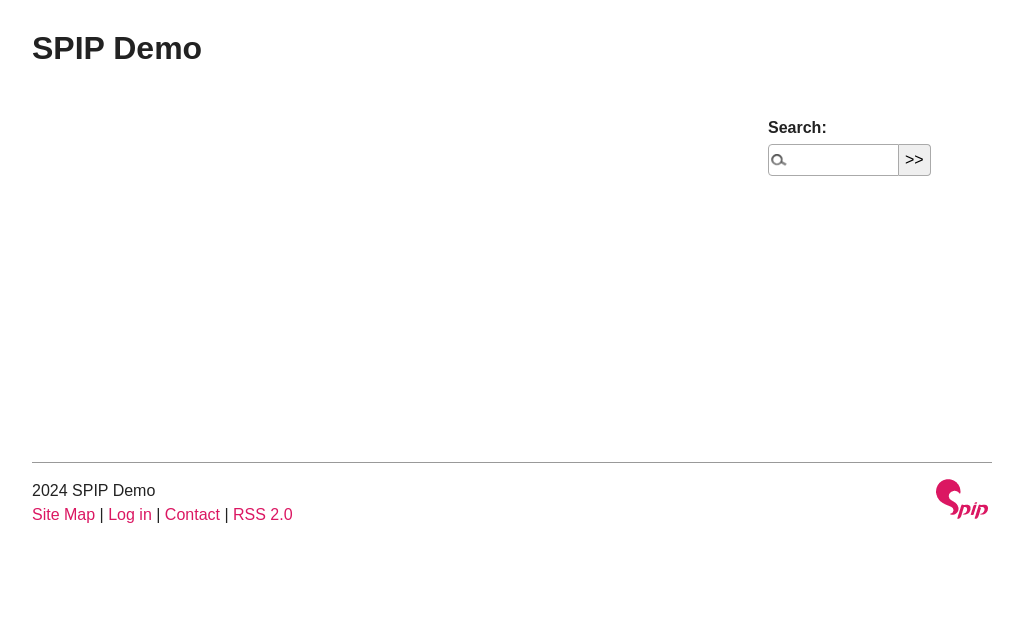Click the pink SPIP logo in footer
Viewport: 1024px width, 640px height.
[x=961, y=499]
